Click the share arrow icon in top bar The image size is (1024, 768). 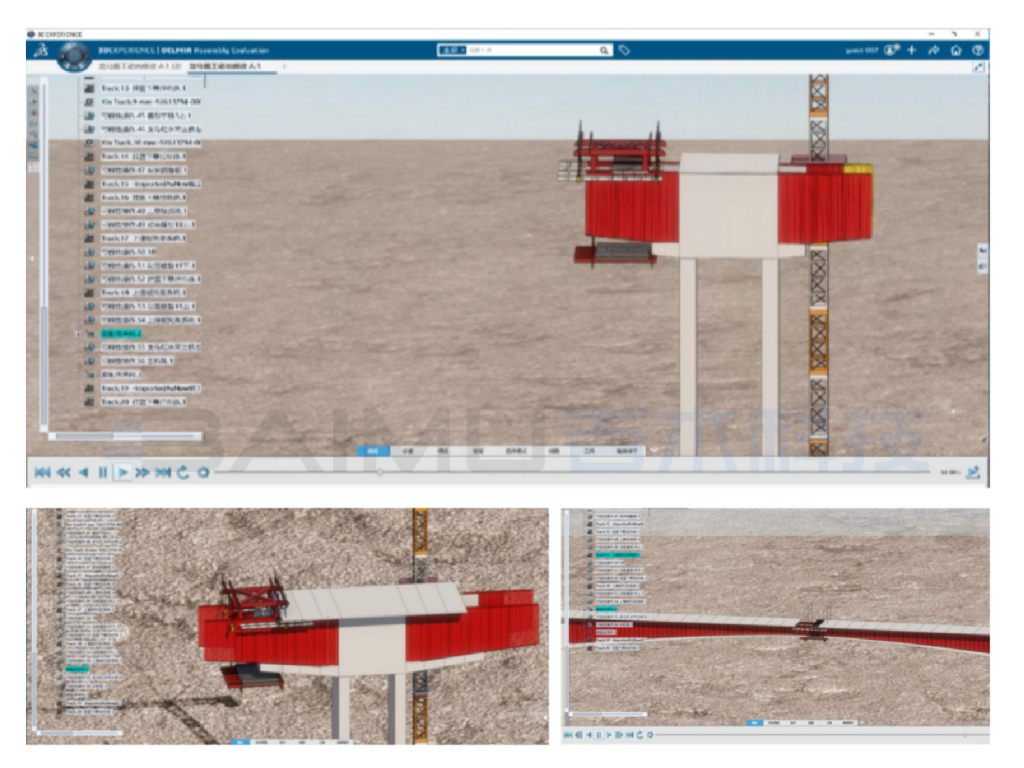933,50
